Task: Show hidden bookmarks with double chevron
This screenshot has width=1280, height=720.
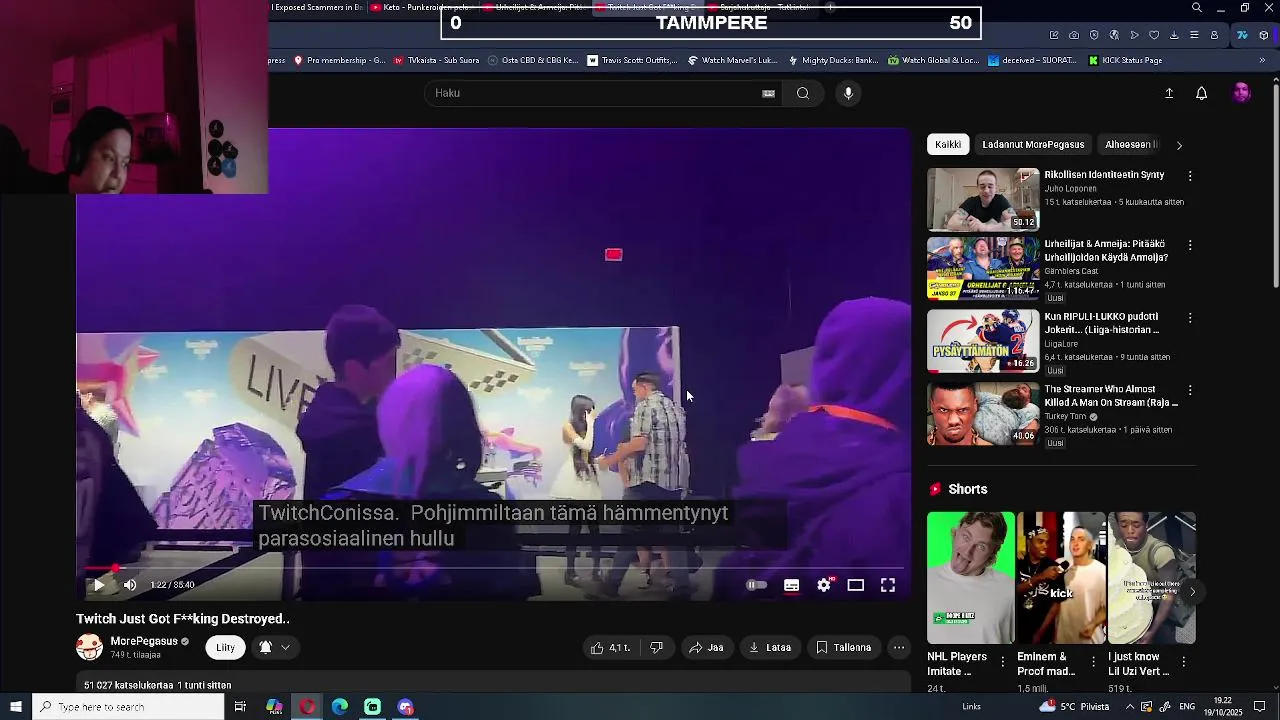Action: point(1262,60)
